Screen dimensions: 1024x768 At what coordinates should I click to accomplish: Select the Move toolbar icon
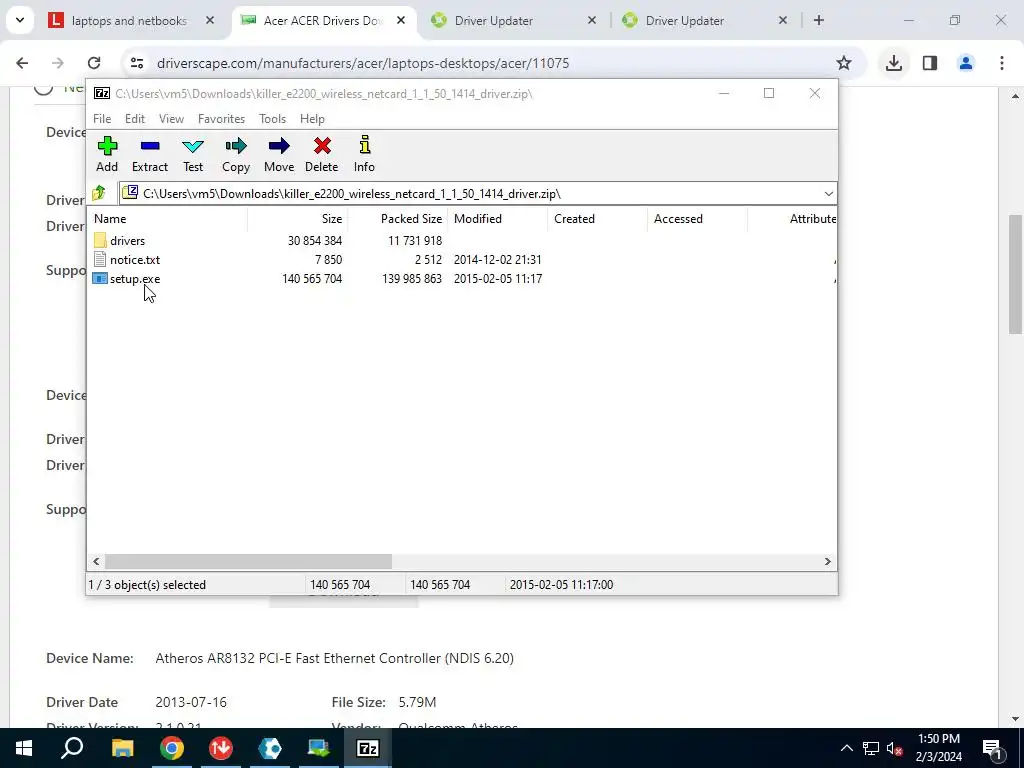point(279,154)
